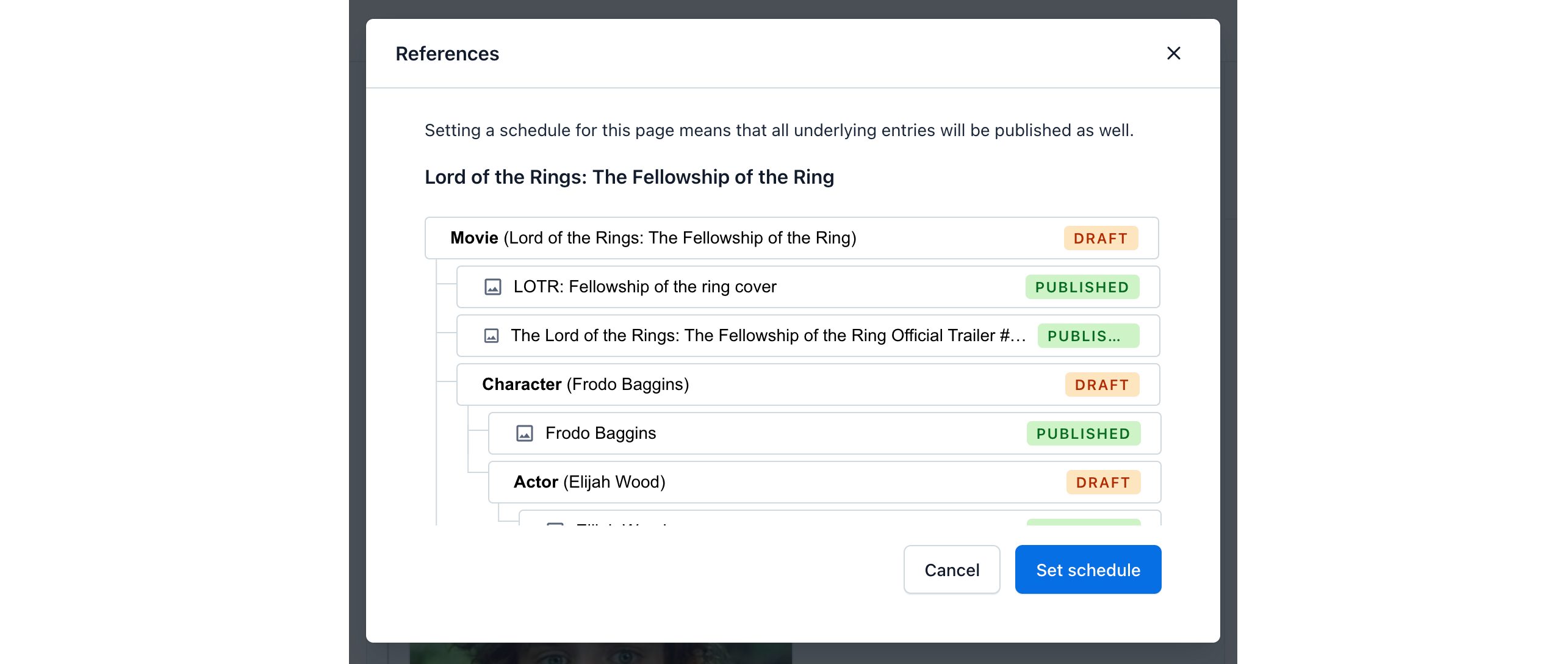Click the Lord of the Rings page heading
The width and height of the screenshot is (1568, 664).
(x=629, y=177)
